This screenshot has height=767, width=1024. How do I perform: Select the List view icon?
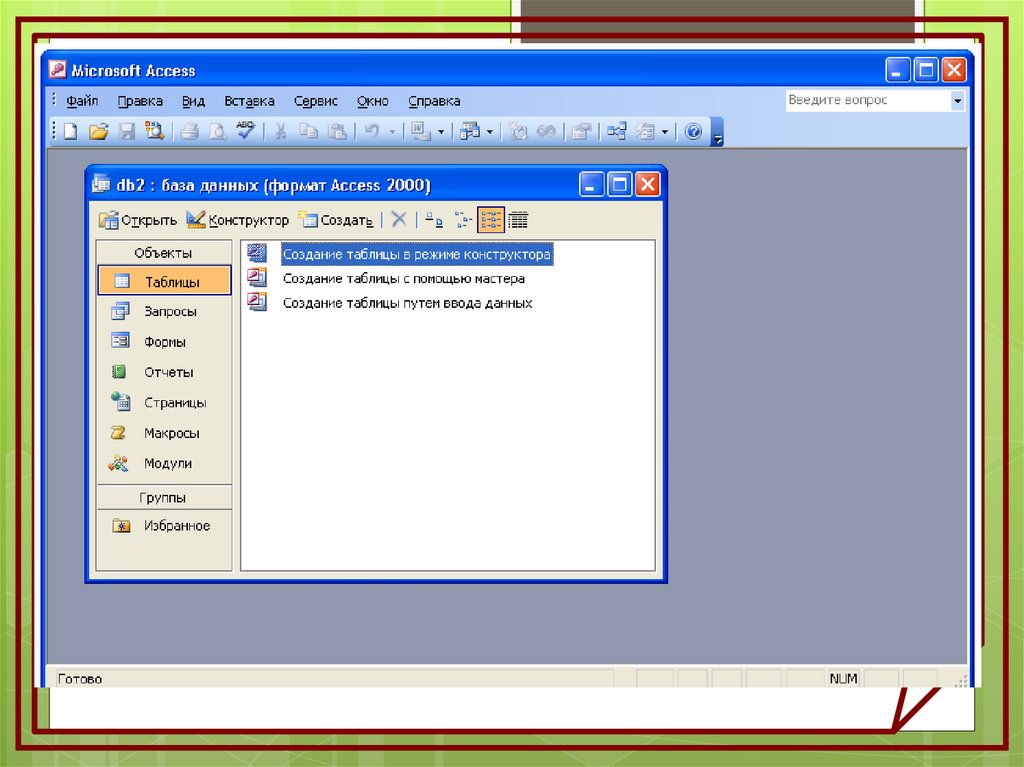tap(491, 220)
